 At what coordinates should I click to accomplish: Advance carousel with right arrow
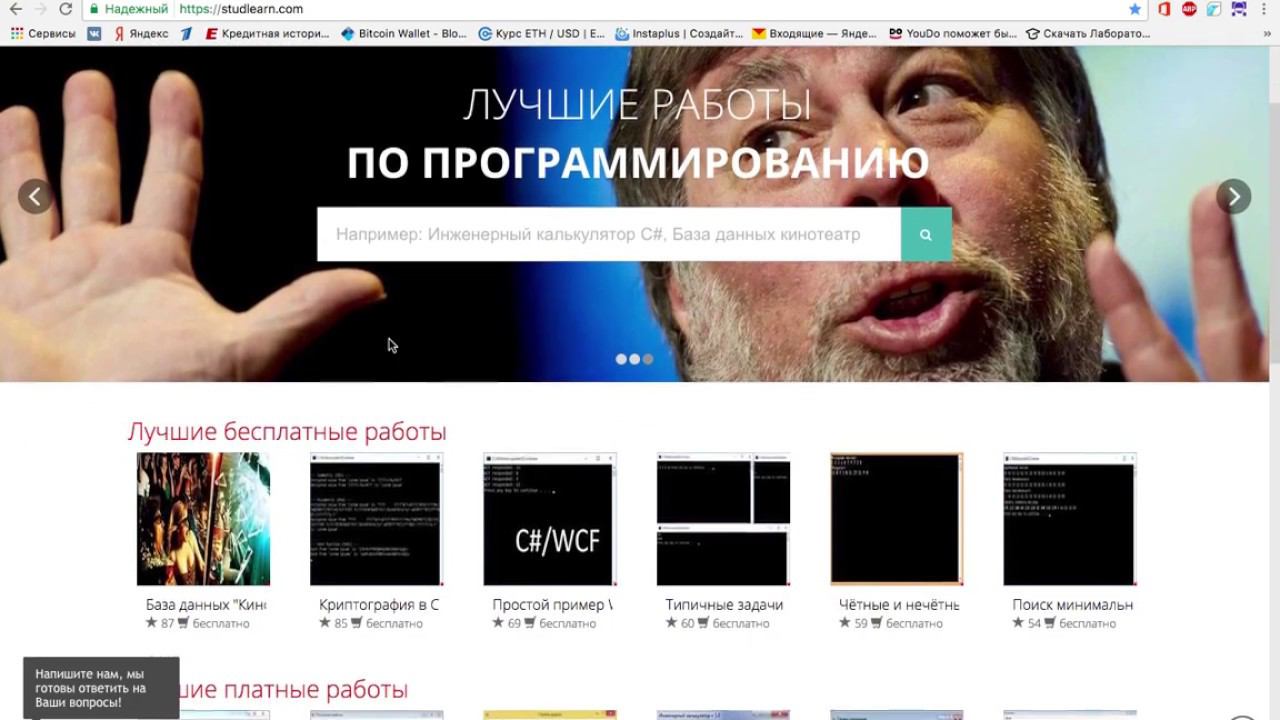click(1233, 196)
